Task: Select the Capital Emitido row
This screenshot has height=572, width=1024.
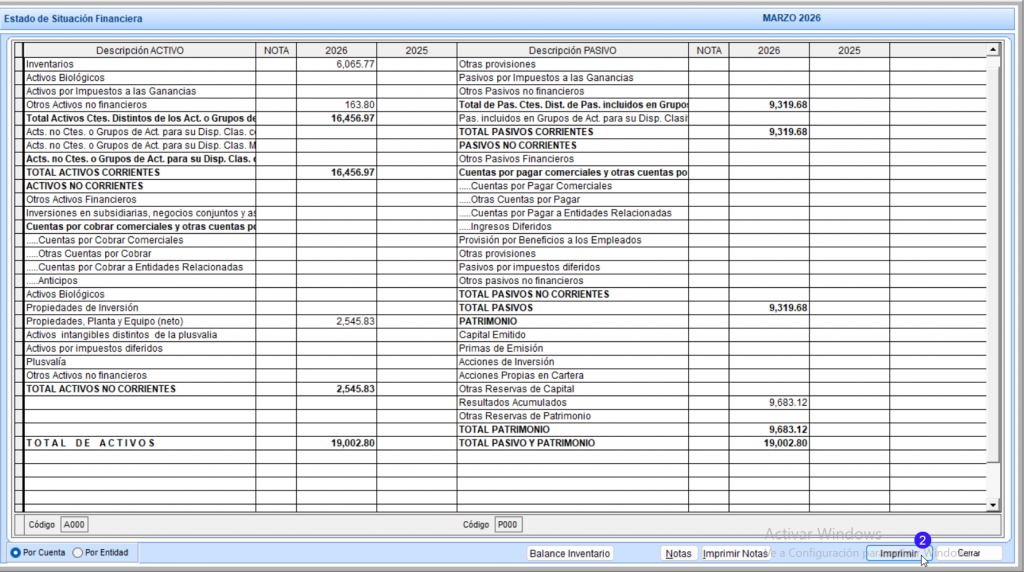Action: coord(573,335)
